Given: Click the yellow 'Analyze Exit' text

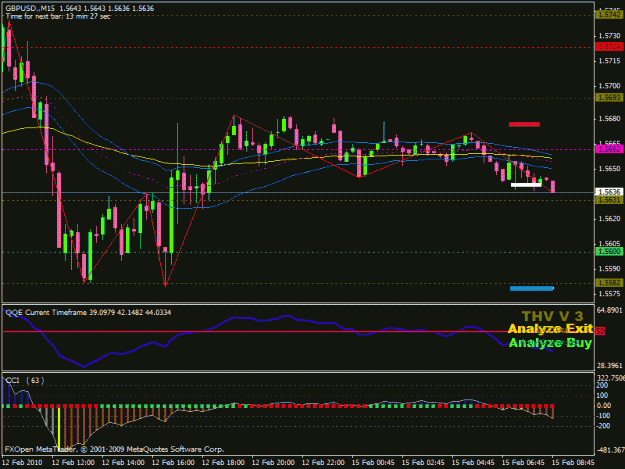Looking at the screenshot, I should (x=550, y=329).
